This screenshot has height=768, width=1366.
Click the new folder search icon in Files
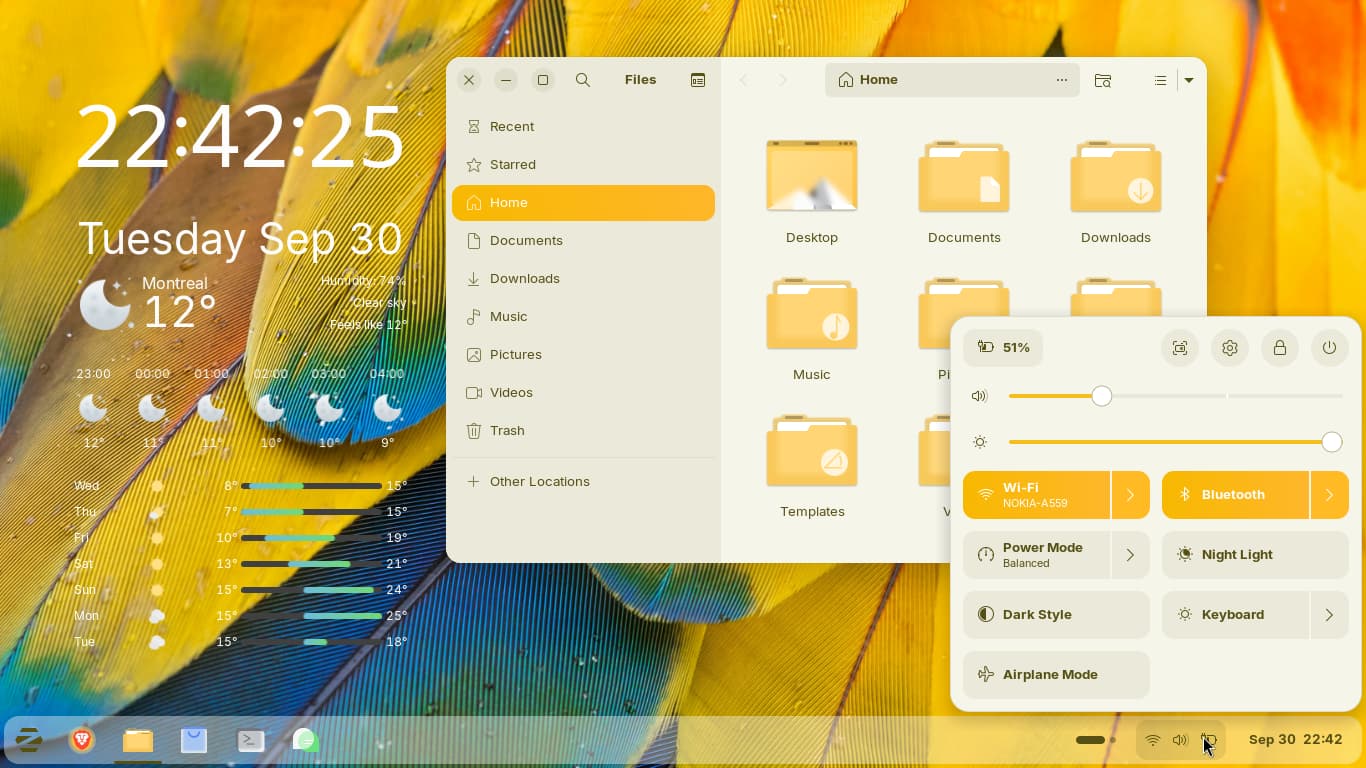pos(1103,80)
